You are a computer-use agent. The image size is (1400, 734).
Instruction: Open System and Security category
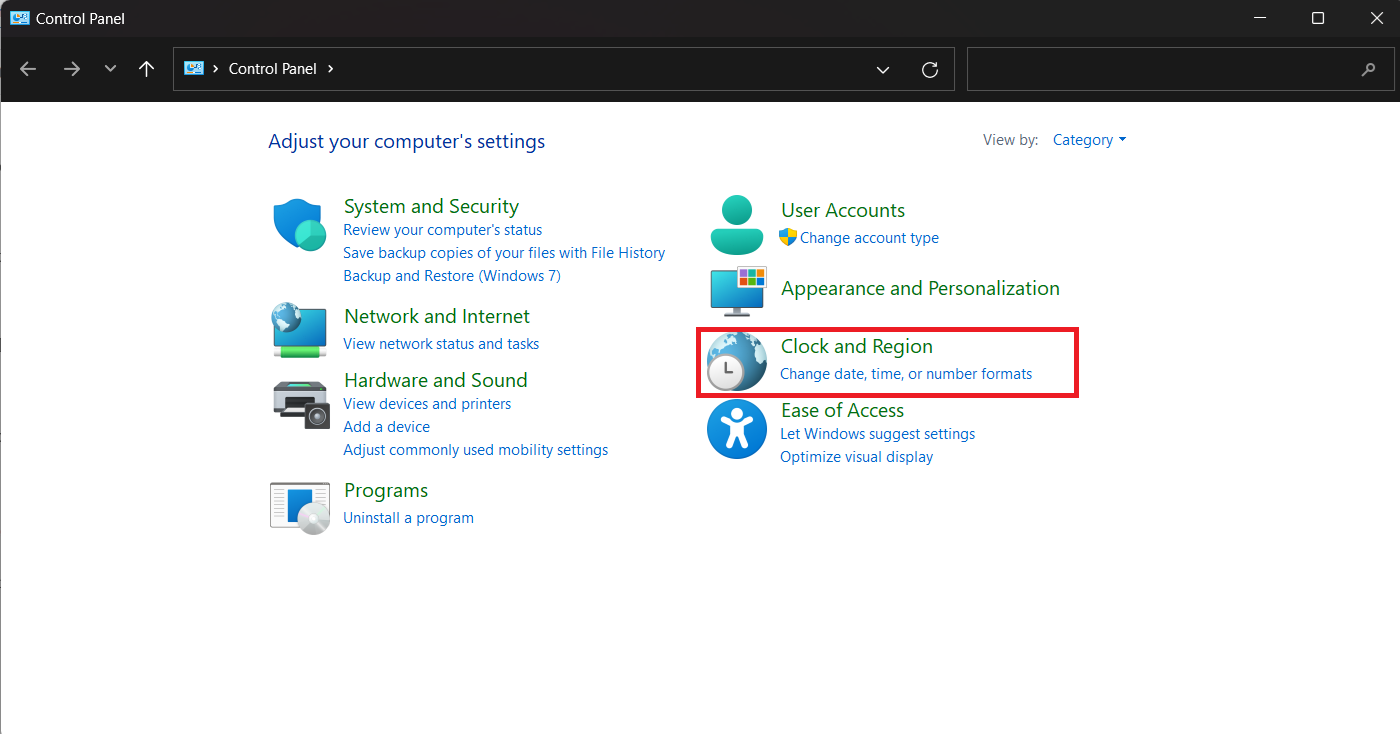coord(431,206)
